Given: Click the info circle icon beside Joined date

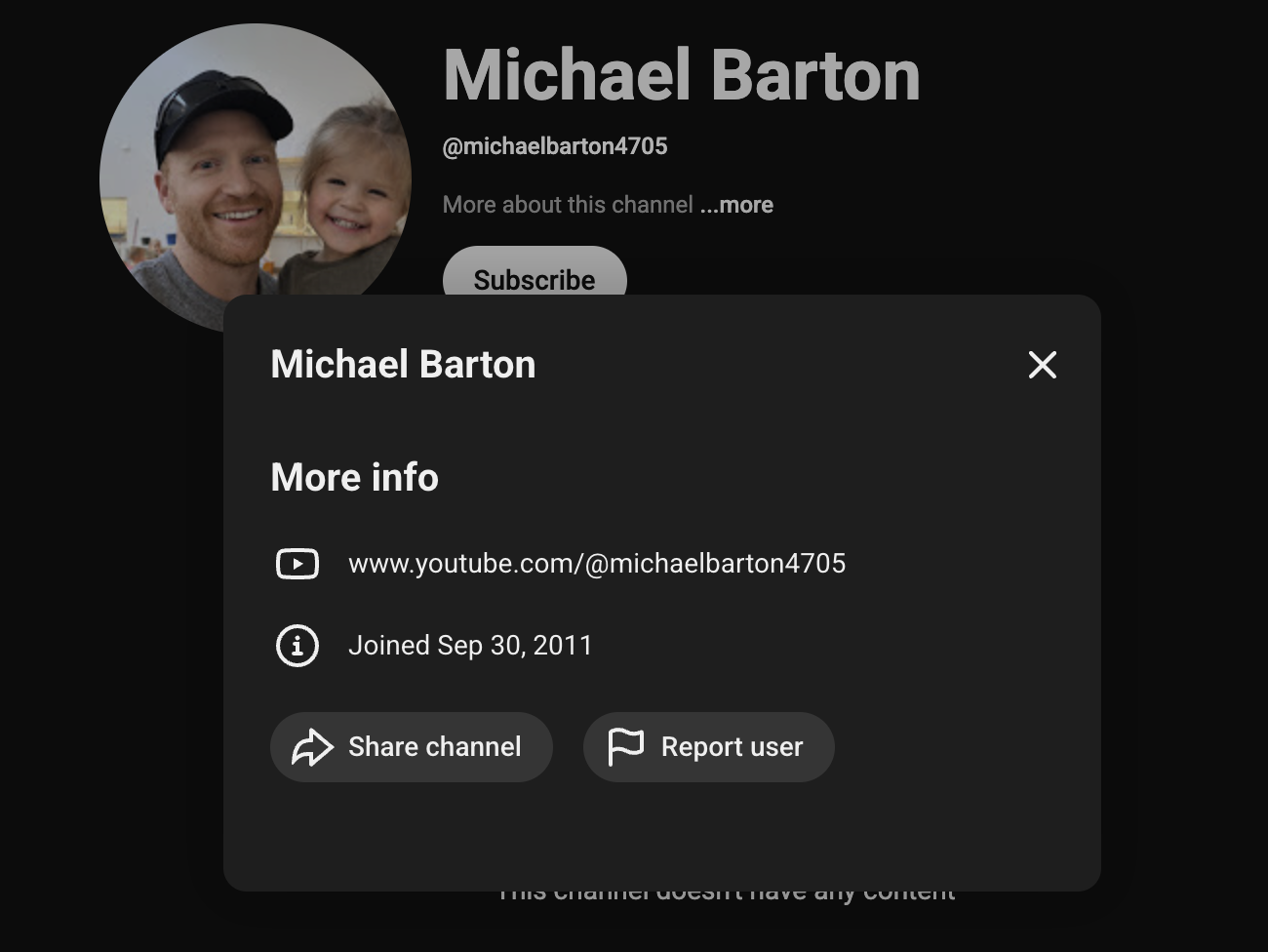Looking at the screenshot, I should [x=297, y=646].
